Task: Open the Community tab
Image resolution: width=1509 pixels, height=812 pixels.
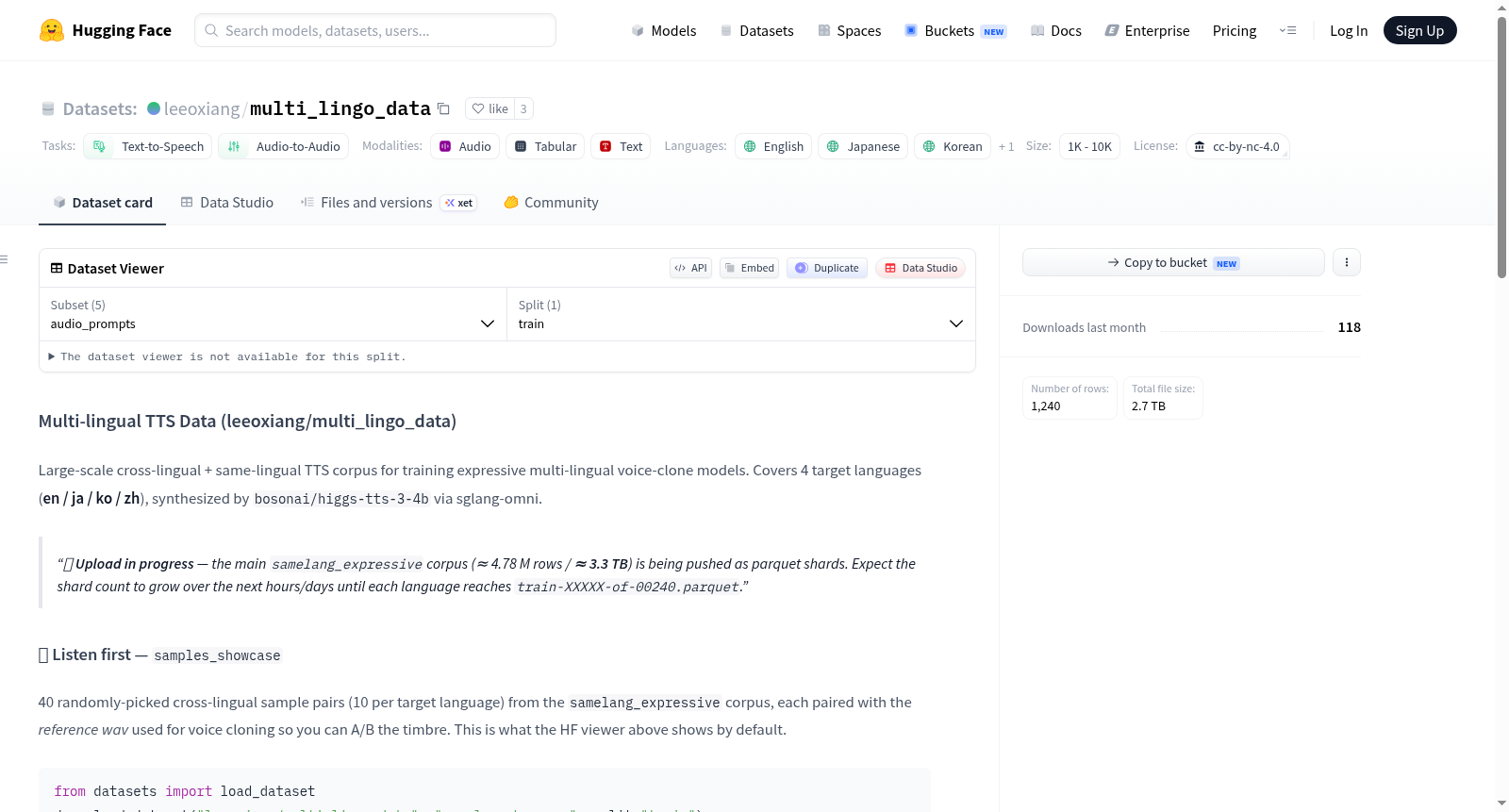Action: (551, 202)
